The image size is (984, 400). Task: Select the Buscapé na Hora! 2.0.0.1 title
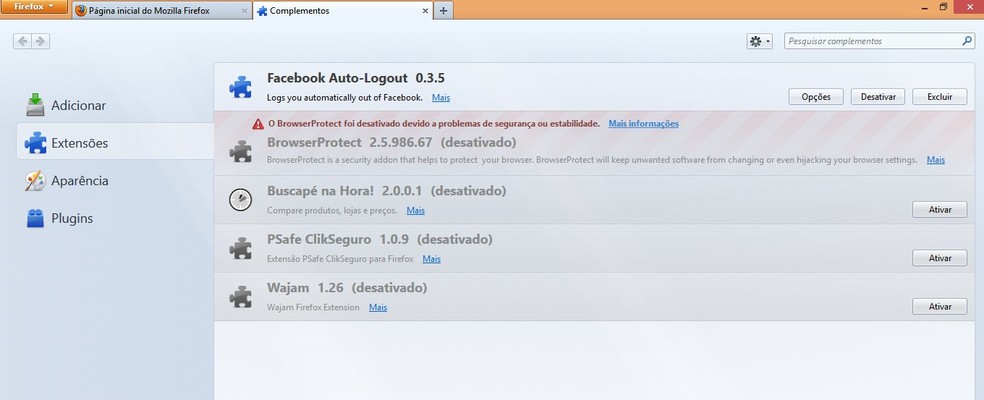pyautogui.click(x=345, y=190)
